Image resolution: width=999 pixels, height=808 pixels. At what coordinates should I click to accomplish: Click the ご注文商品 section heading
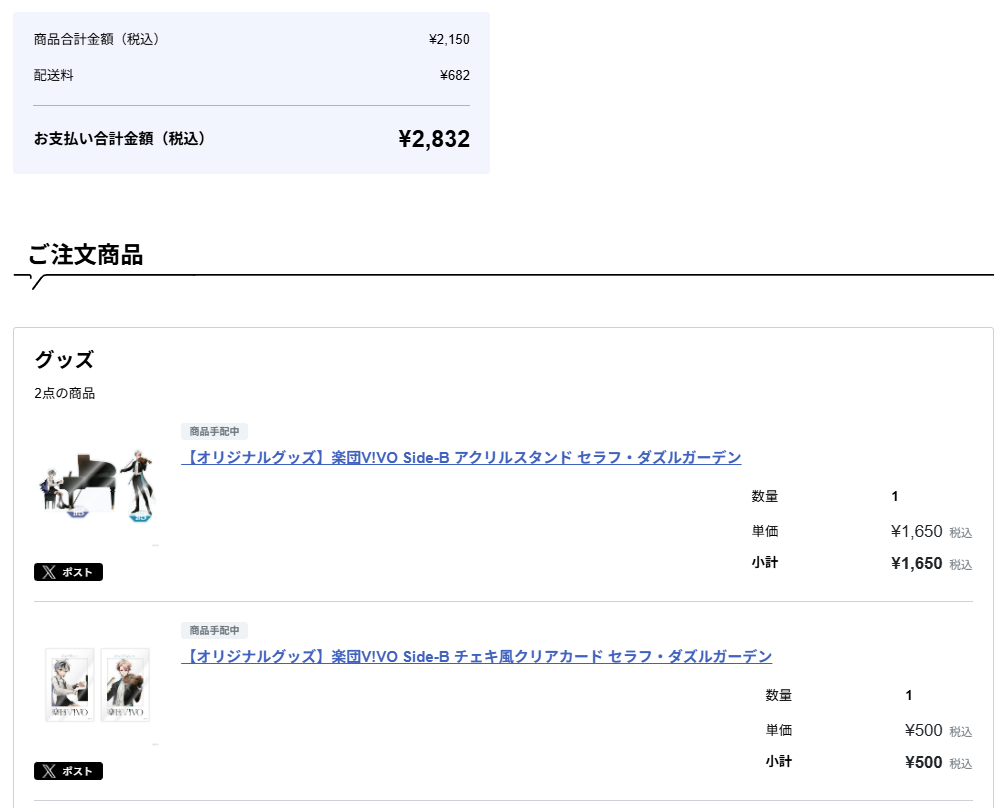pos(85,254)
